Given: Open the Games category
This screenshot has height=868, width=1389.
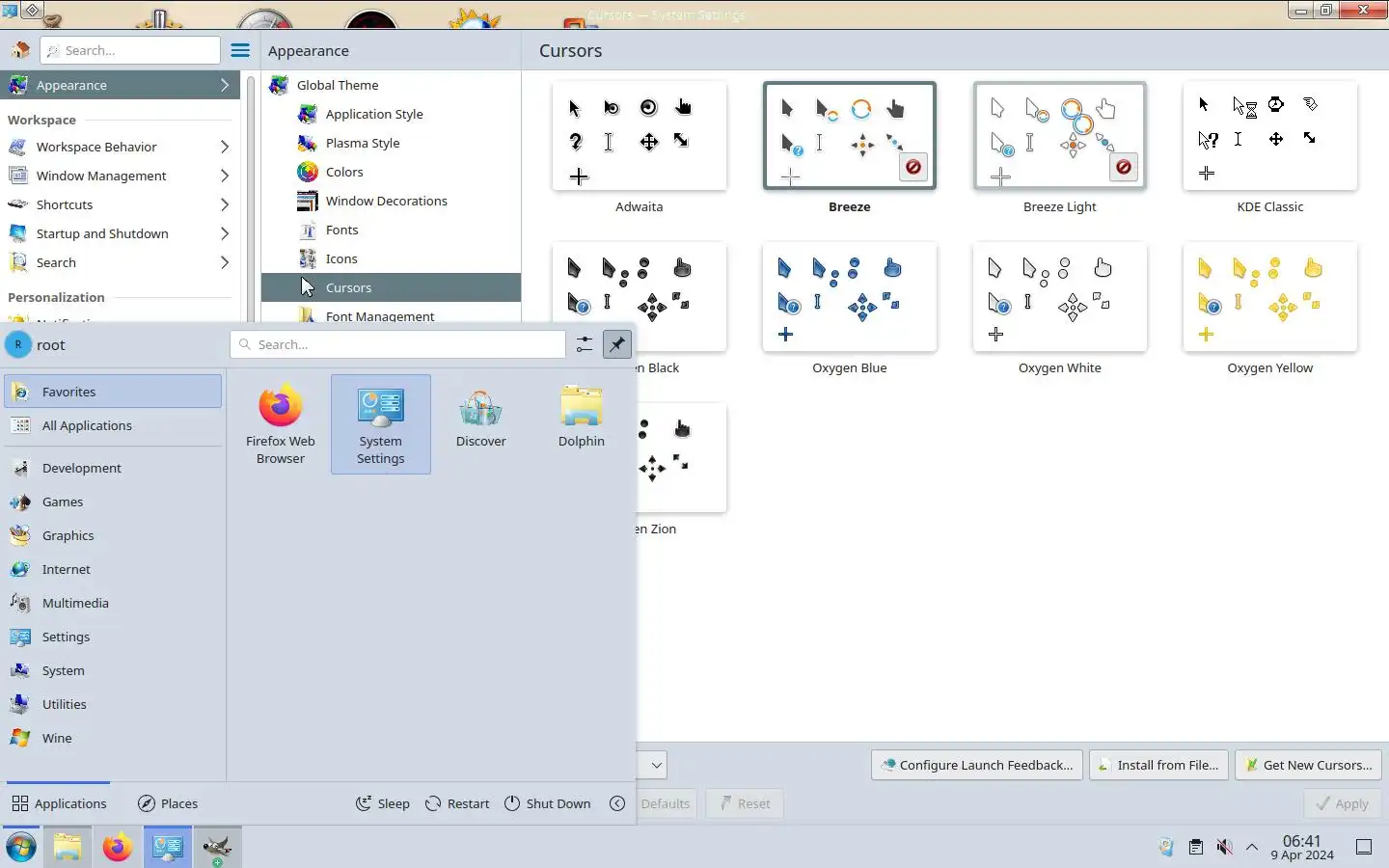Looking at the screenshot, I should coord(113,502).
